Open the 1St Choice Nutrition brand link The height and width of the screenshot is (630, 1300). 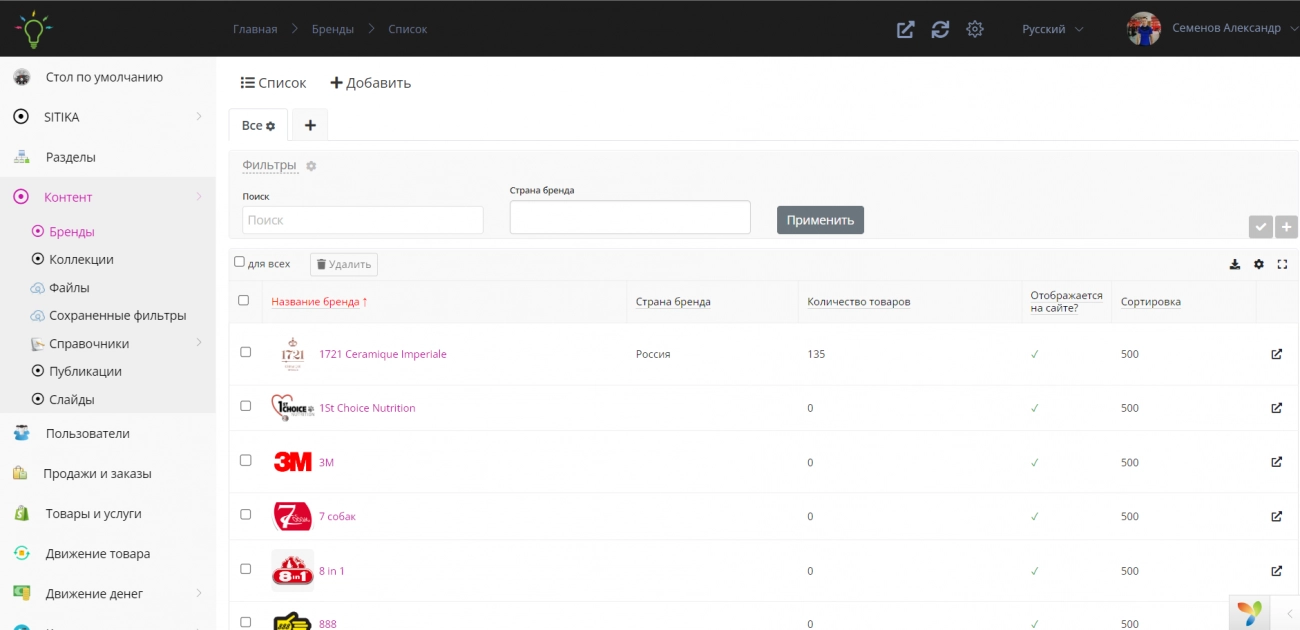(367, 408)
